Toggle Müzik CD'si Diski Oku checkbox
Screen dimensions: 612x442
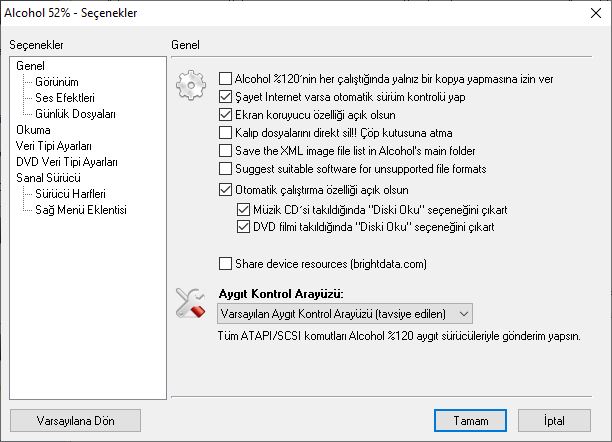243,209
